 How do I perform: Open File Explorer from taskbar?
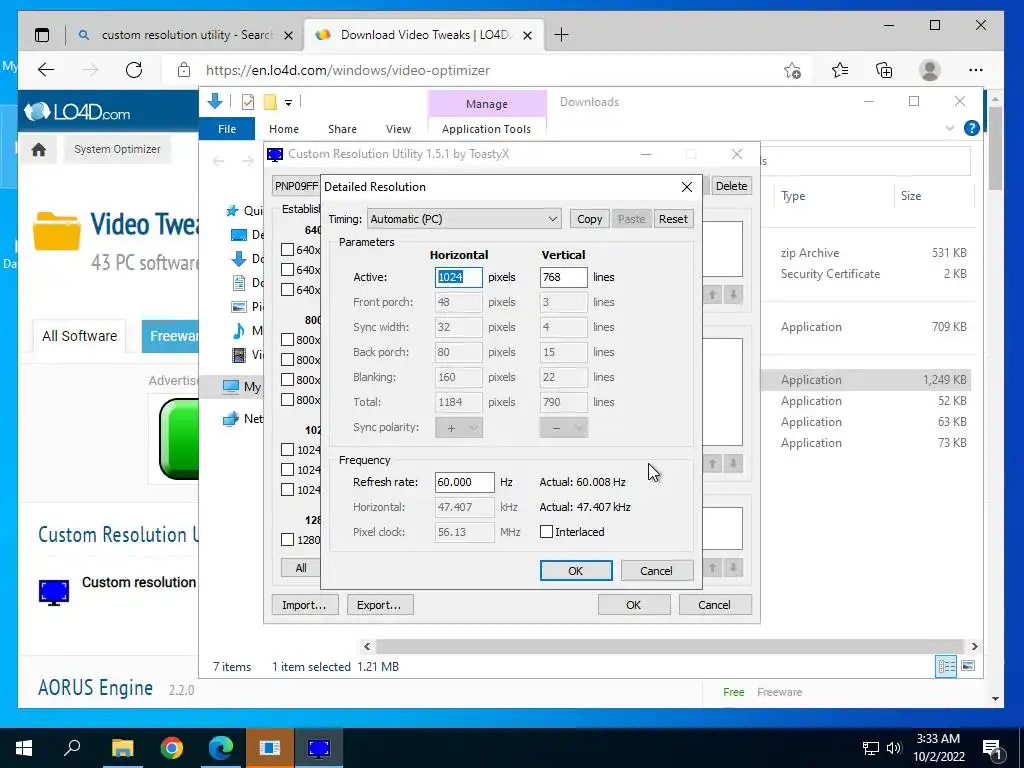122,748
